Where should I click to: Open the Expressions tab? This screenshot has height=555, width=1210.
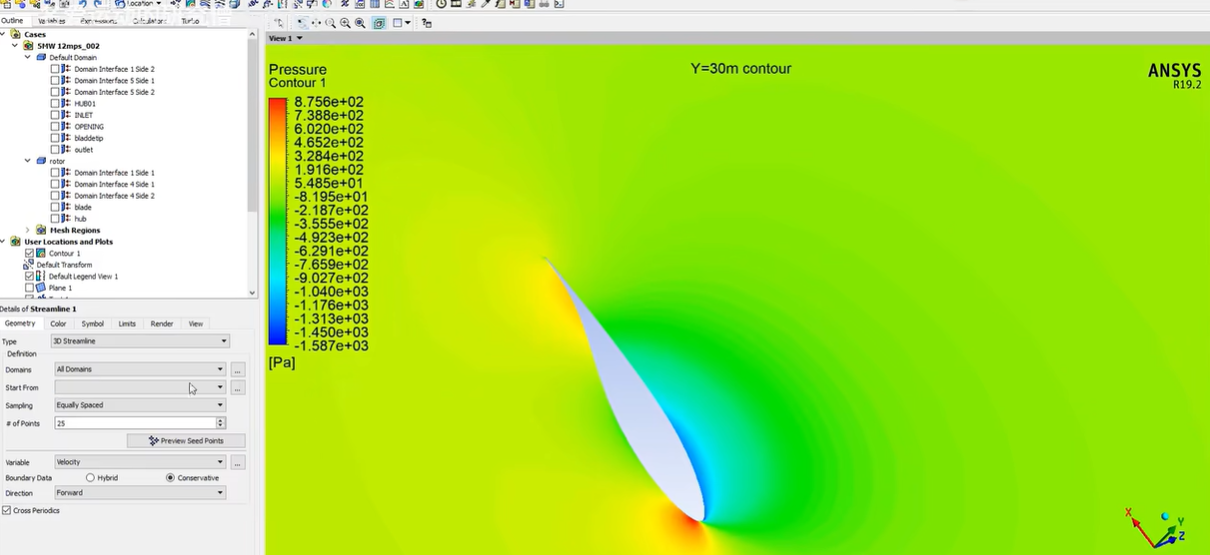tap(98, 20)
